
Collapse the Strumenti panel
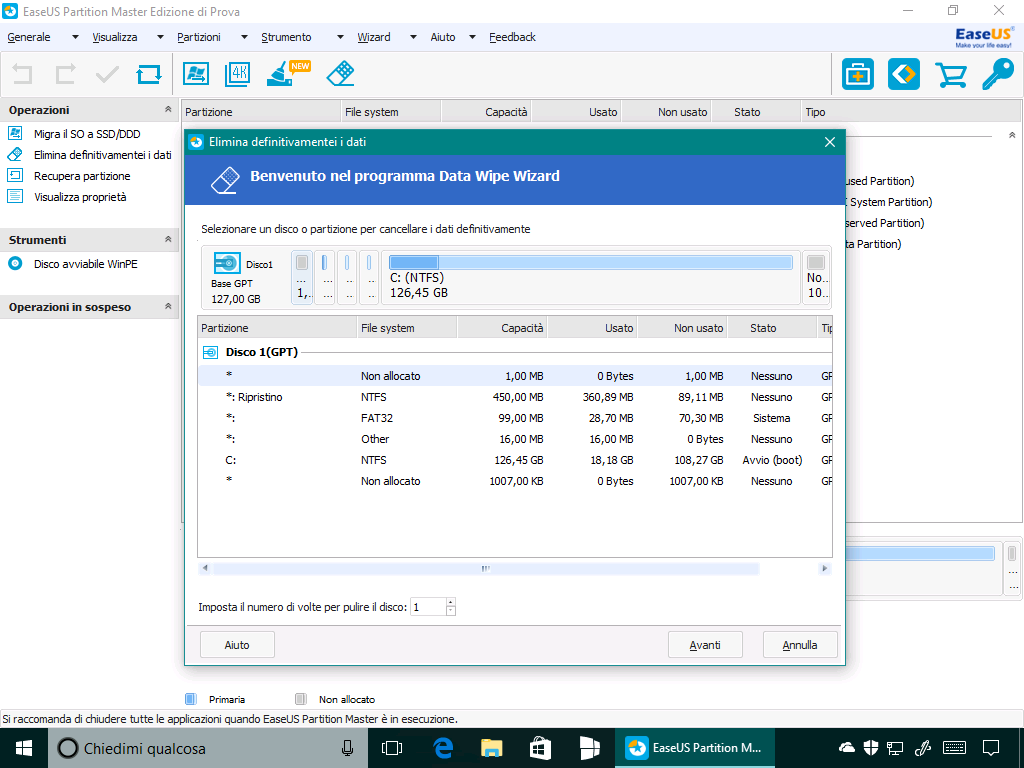coord(168,240)
